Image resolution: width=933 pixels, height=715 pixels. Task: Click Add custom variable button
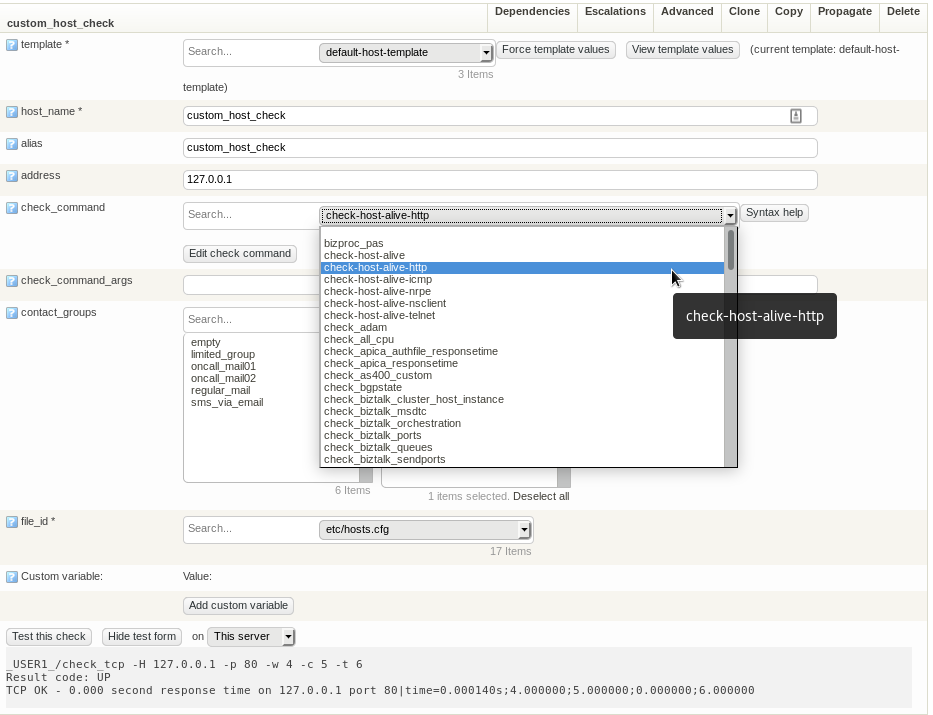[238, 606]
